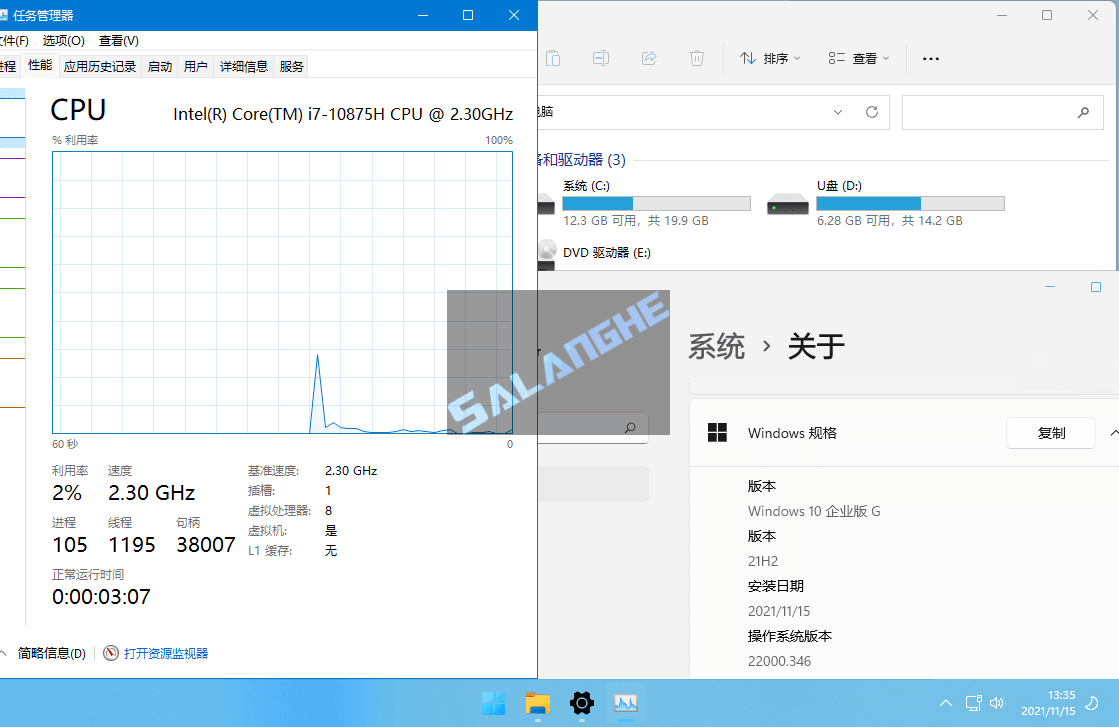Click the paste icon in Explorer toolbar

553,58
